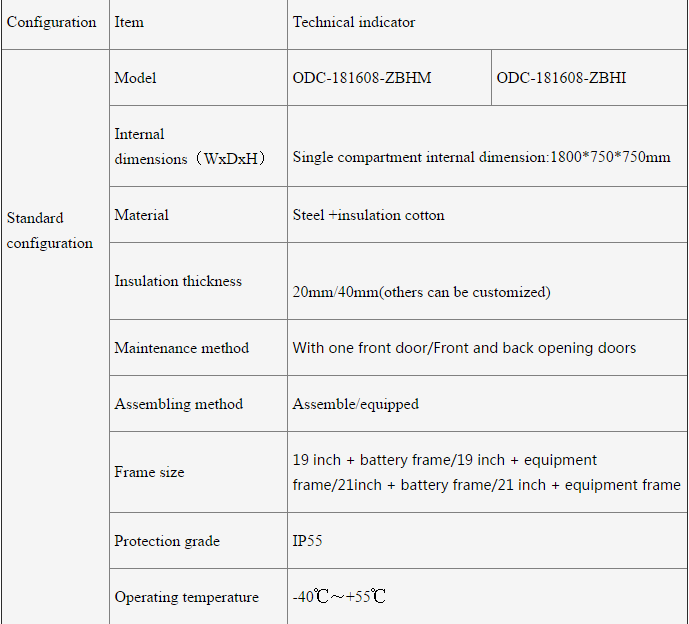Viewport: 689px width, 624px height.
Task: Click the front and back doors text
Action: coord(464,348)
